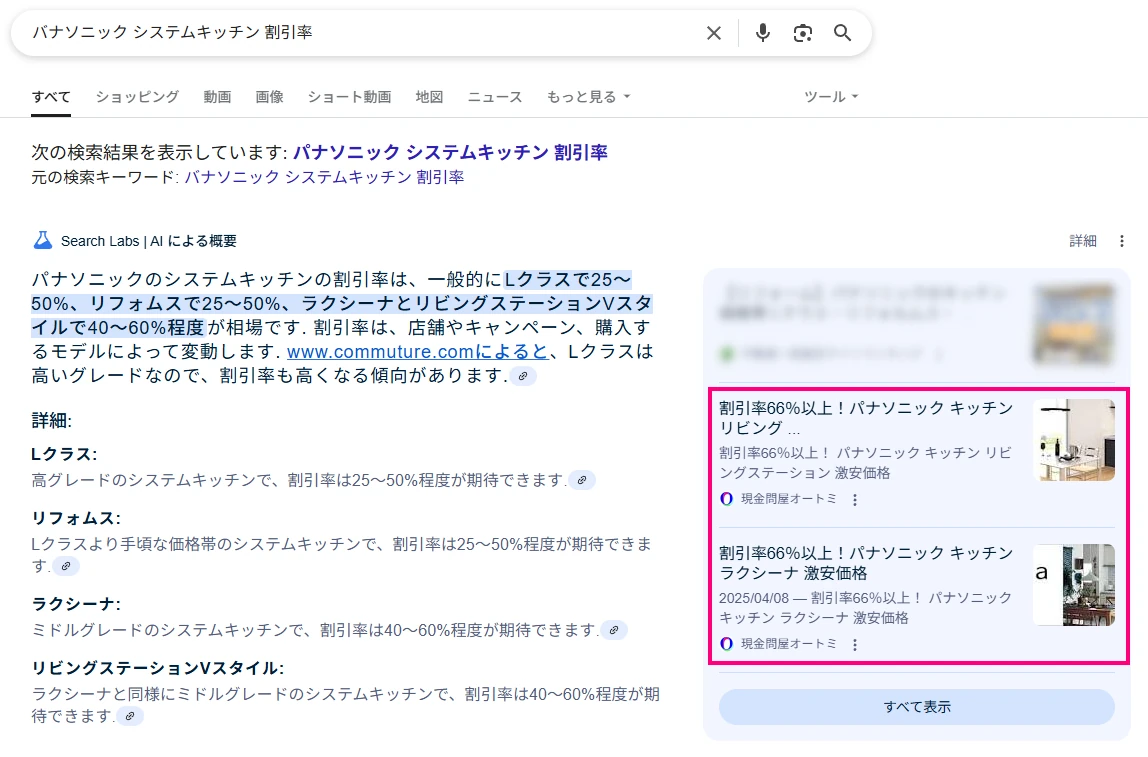The height and width of the screenshot is (757, 1148).
Task: Click the ラクシーナ: heading text
Action: pyautogui.click(x=76, y=604)
